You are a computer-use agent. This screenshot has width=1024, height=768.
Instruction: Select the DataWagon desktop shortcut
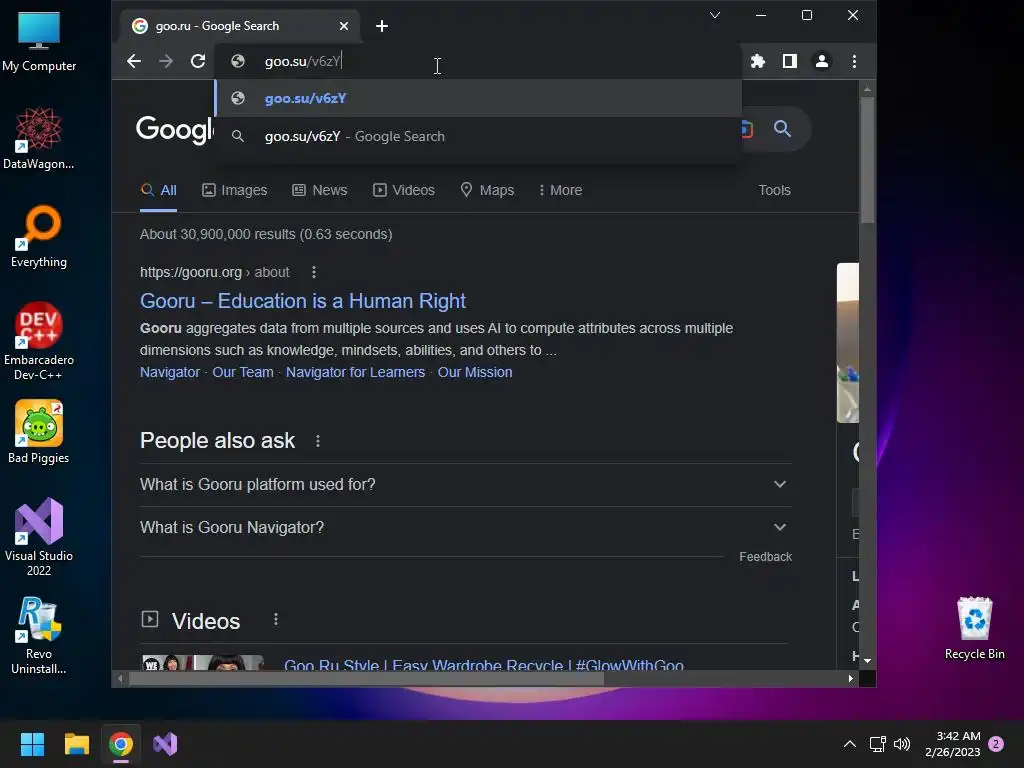coord(39,138)
